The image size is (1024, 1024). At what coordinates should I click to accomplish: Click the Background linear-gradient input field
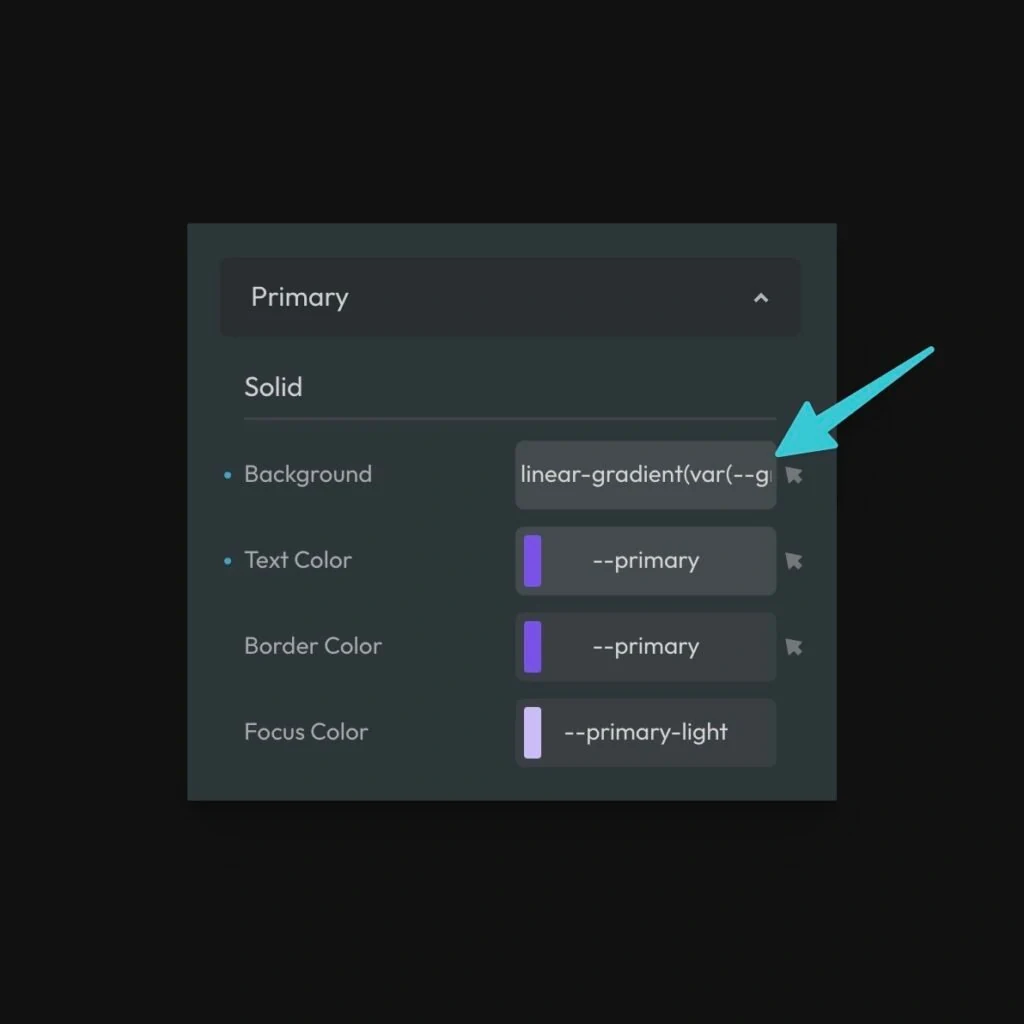(x=645, y=475)
